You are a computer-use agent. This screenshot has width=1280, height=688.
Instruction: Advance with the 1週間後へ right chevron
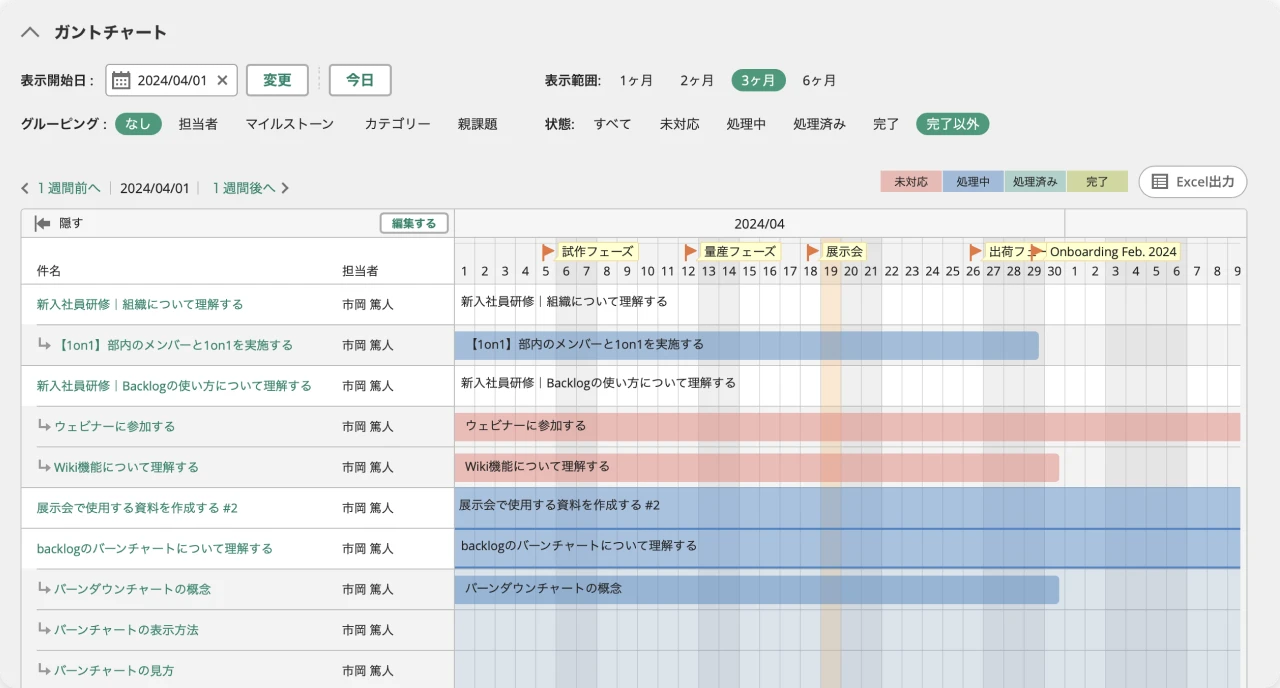(x=285, y=188)
